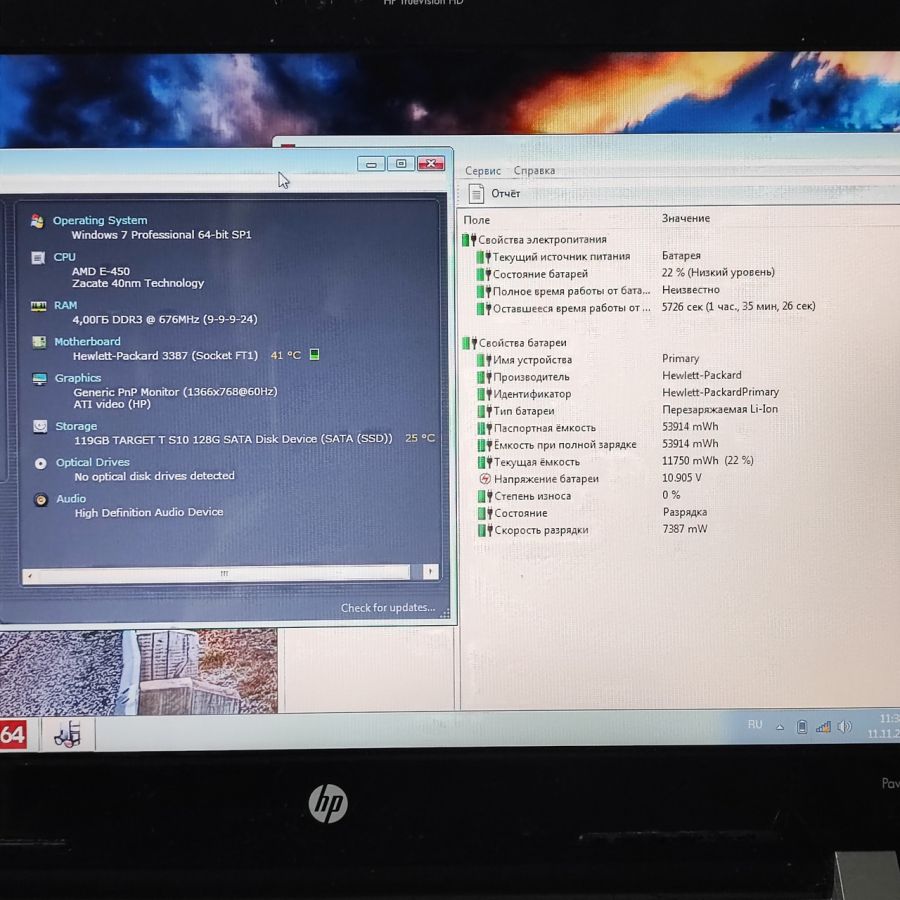Open the Operating System section in Speccy

(100, 220)
